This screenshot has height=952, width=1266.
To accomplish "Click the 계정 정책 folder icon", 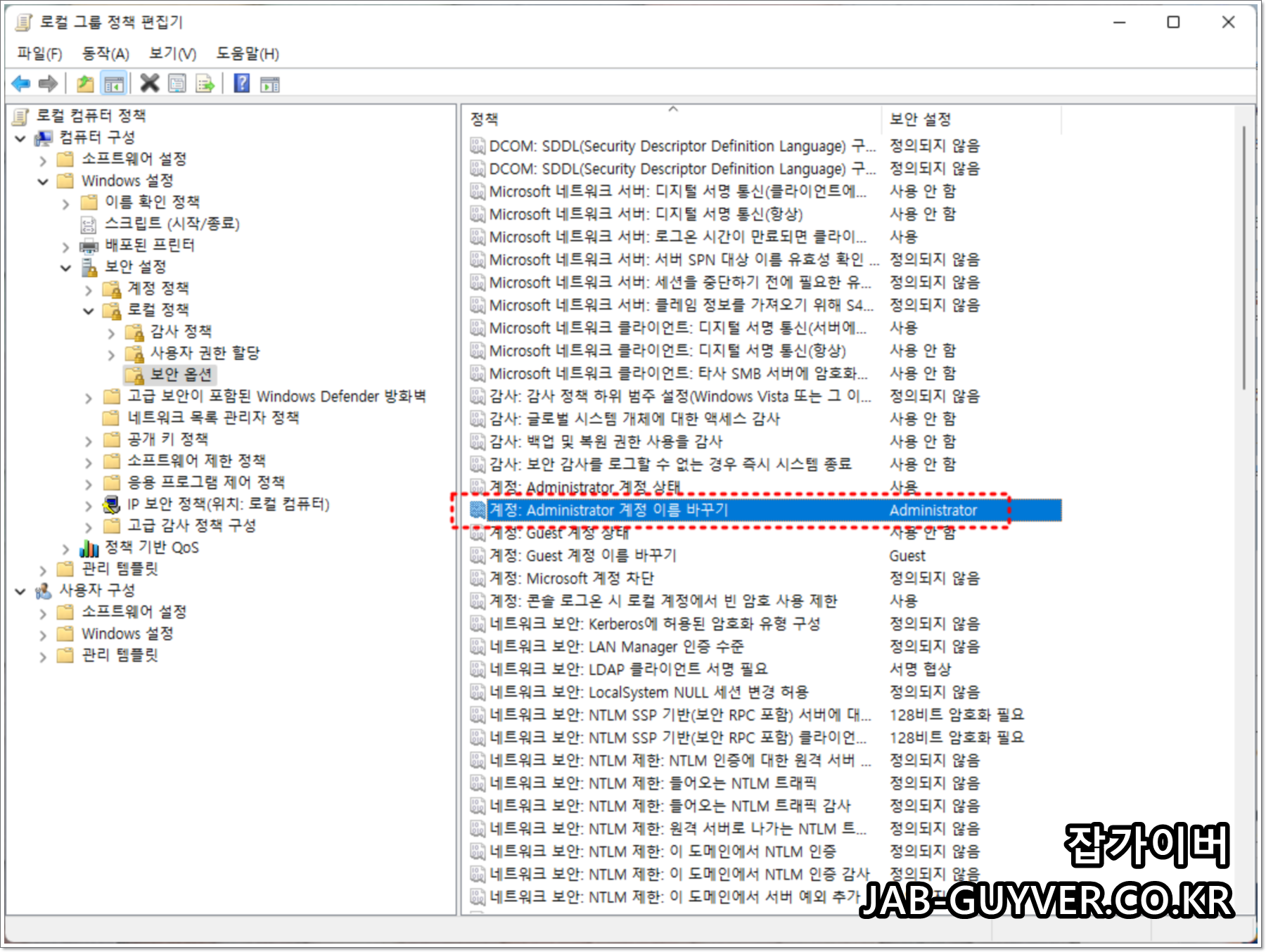I will point(111,289).
